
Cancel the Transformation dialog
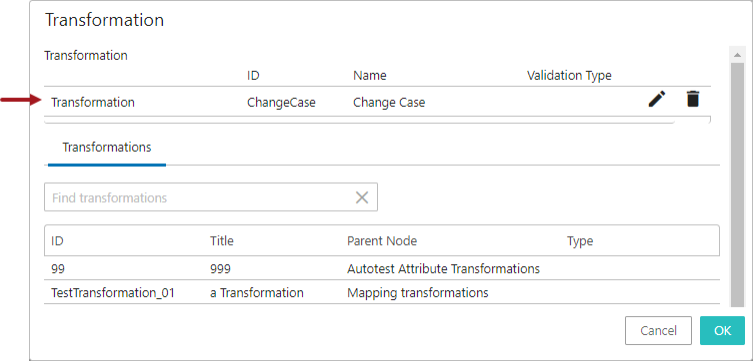[658, 330]
